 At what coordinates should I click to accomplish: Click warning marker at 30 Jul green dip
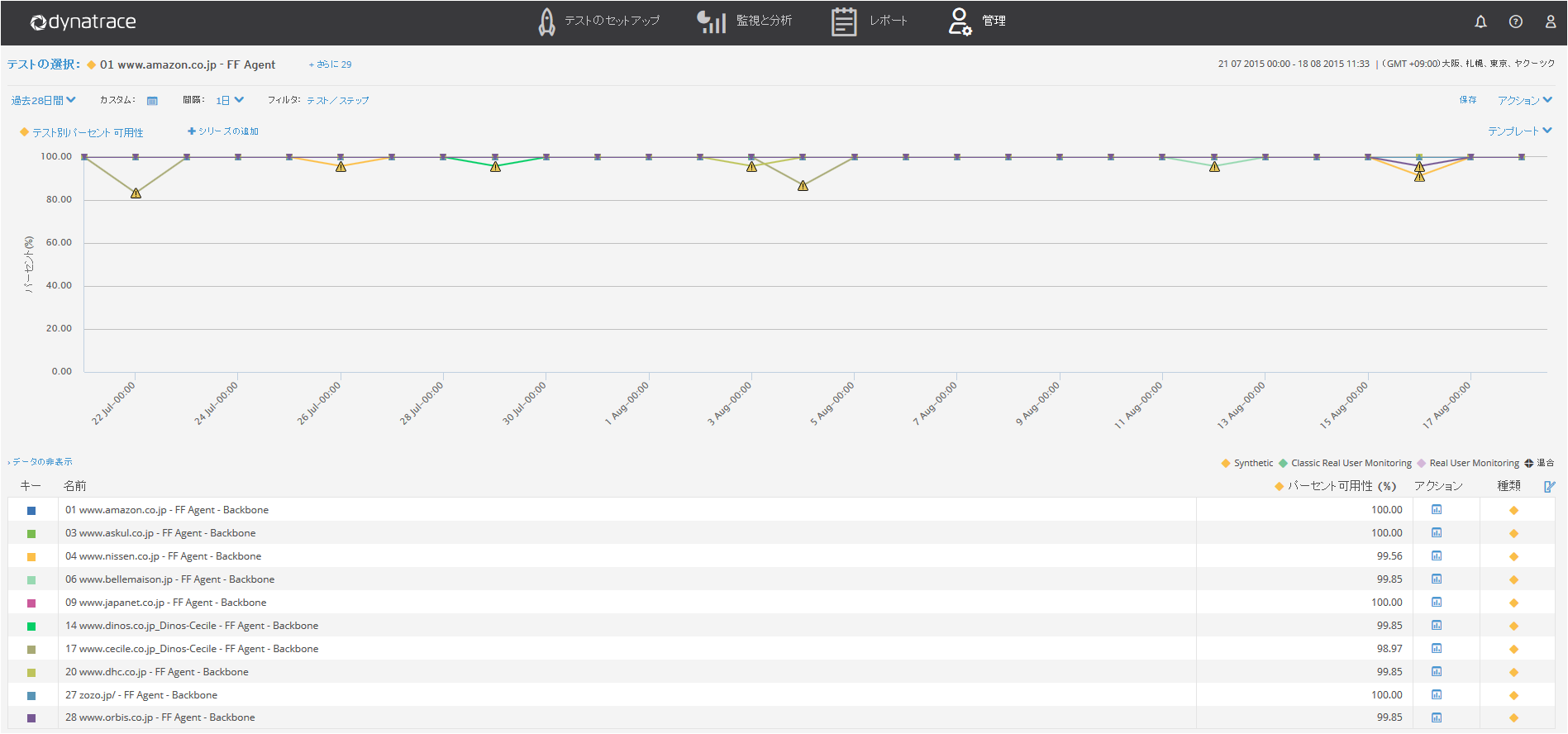(495, 166)
